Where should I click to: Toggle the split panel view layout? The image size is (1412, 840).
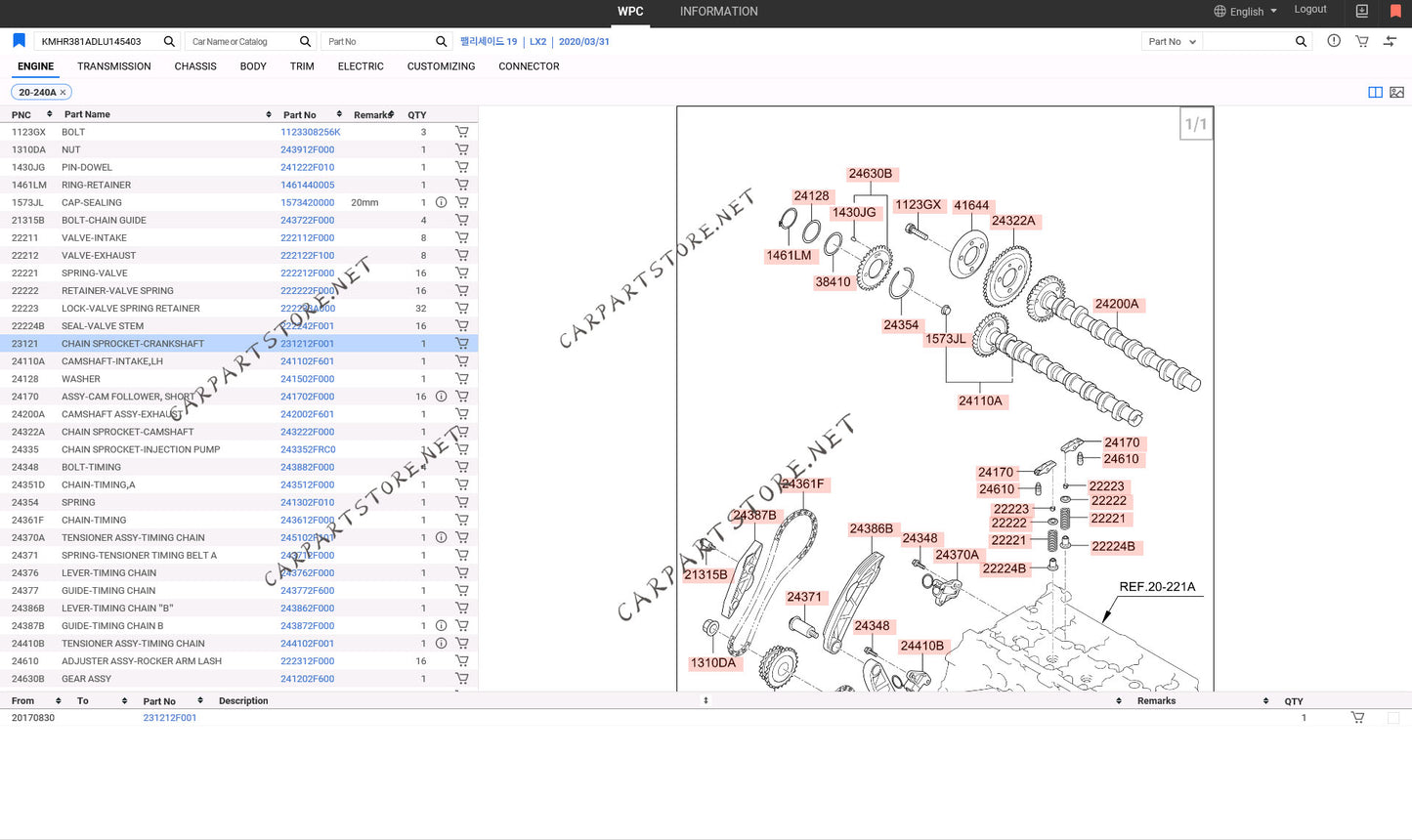(1375, 92)
